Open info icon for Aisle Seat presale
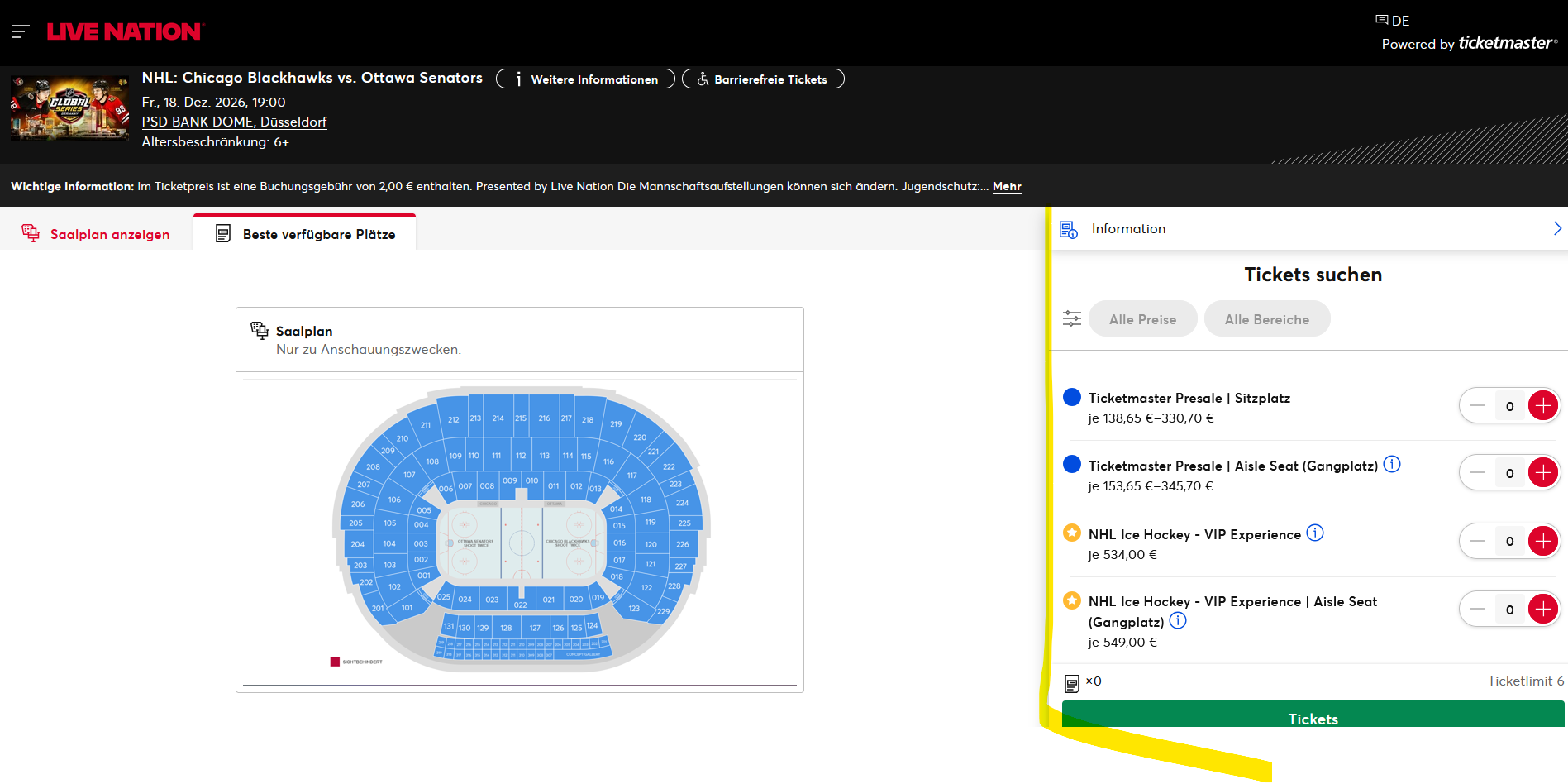The width and height of the screenshot is (1568, 784). [x=1392, y=465]
